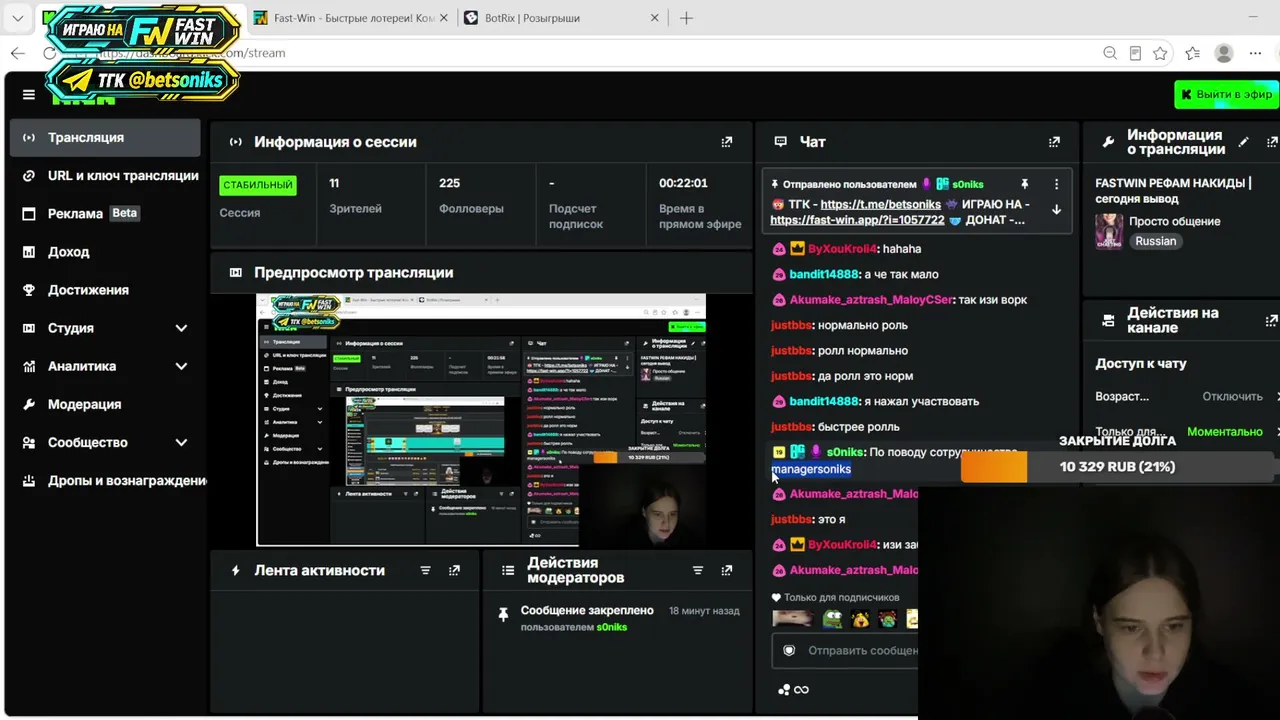This screenshot has height=720, width=1280.
Task: Click the 00:22:01 live time value
Action: point(683,183)
